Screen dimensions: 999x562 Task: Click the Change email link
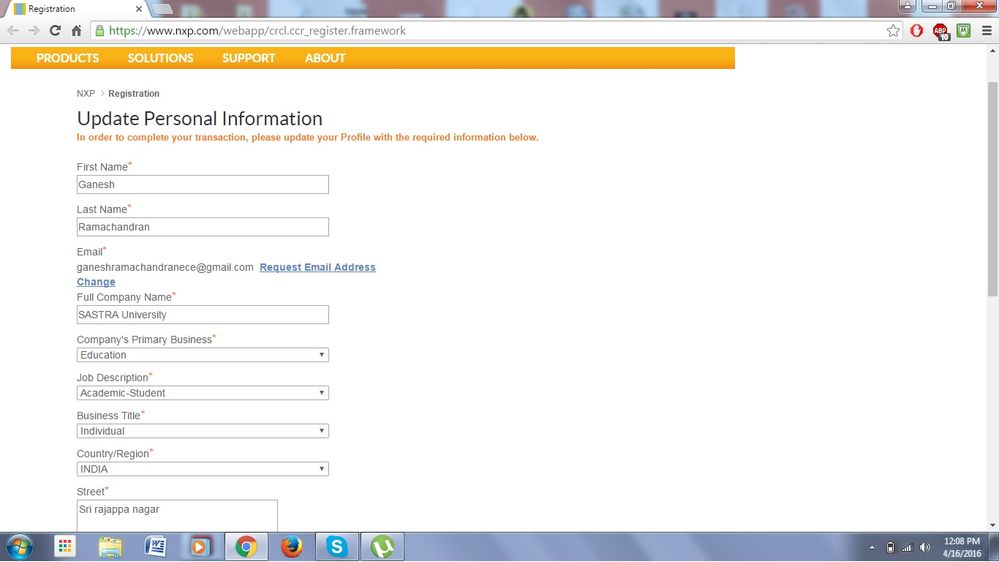point(96,282)
